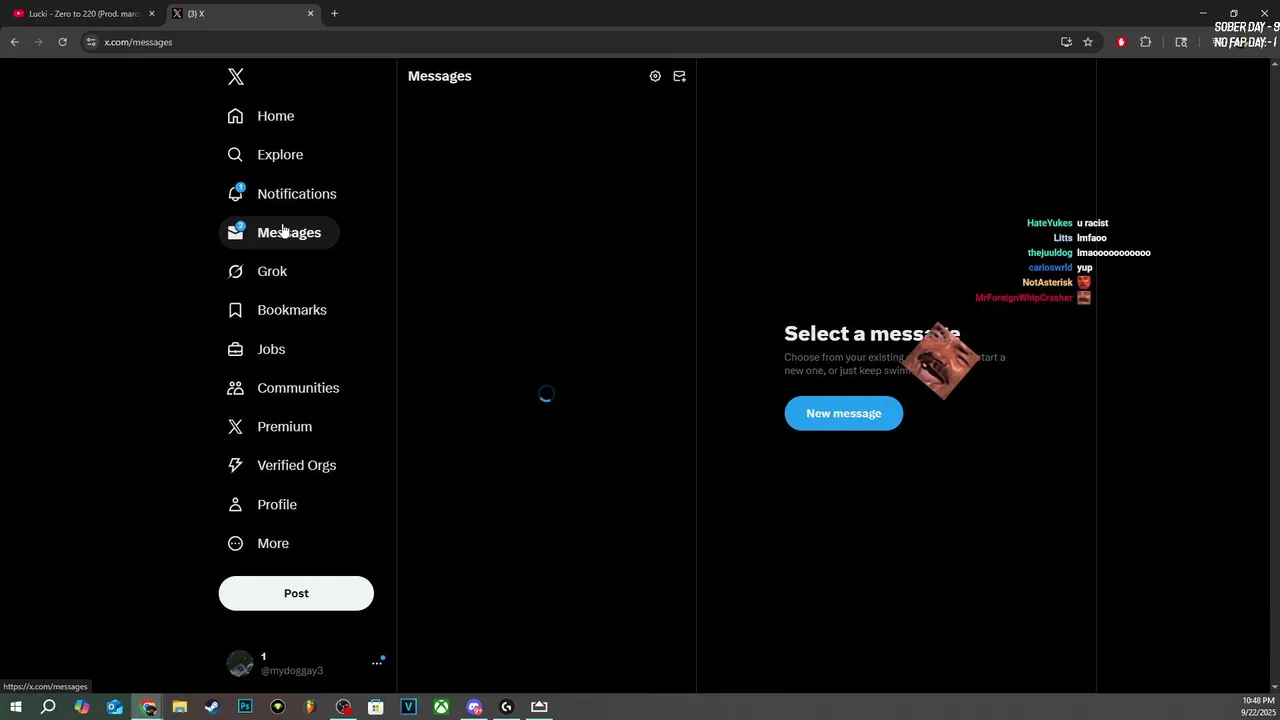
Task: Click the "Select a message" heading
Action: [x=872, y=334]
